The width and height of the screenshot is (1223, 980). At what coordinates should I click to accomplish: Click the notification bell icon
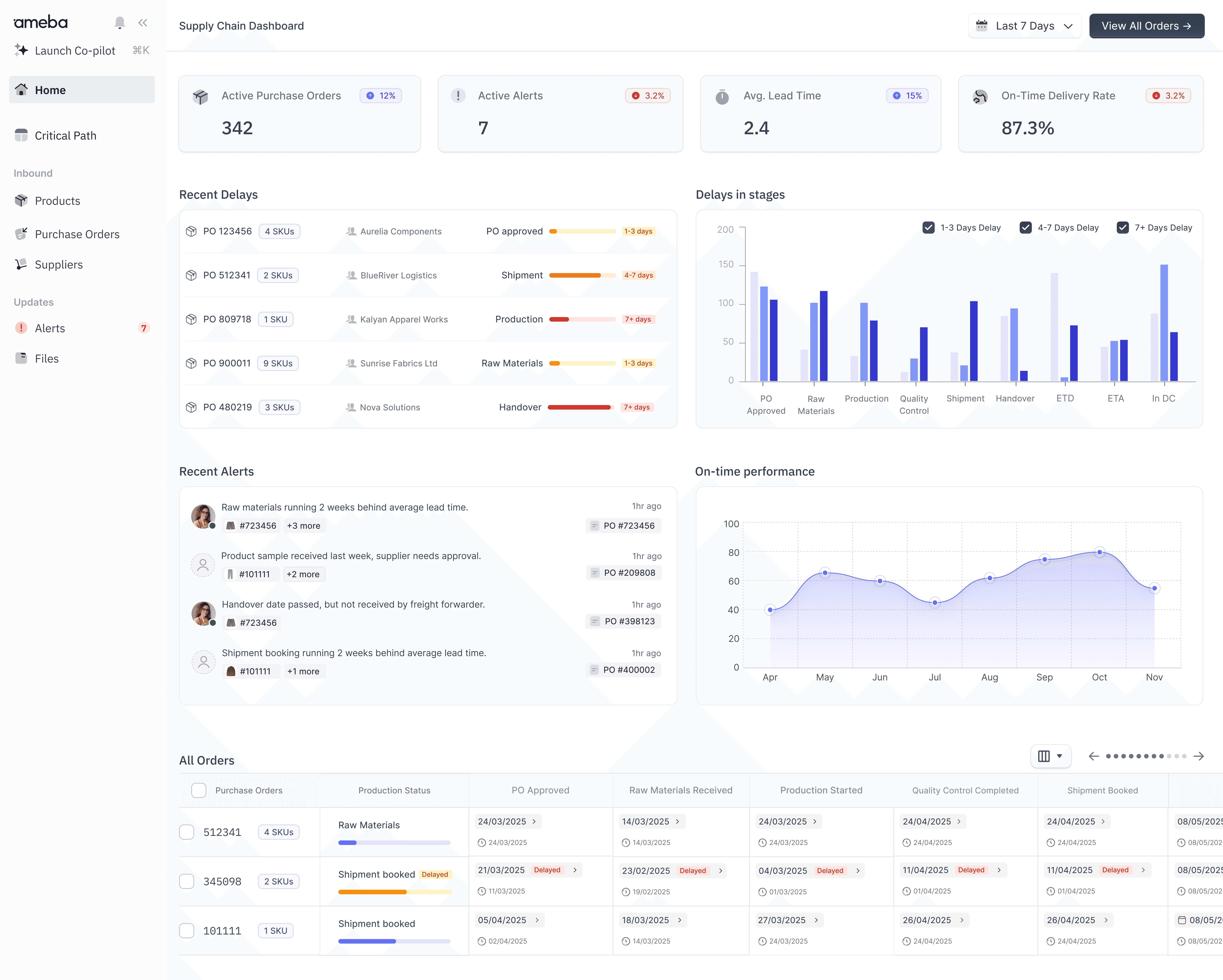point(120,23)
